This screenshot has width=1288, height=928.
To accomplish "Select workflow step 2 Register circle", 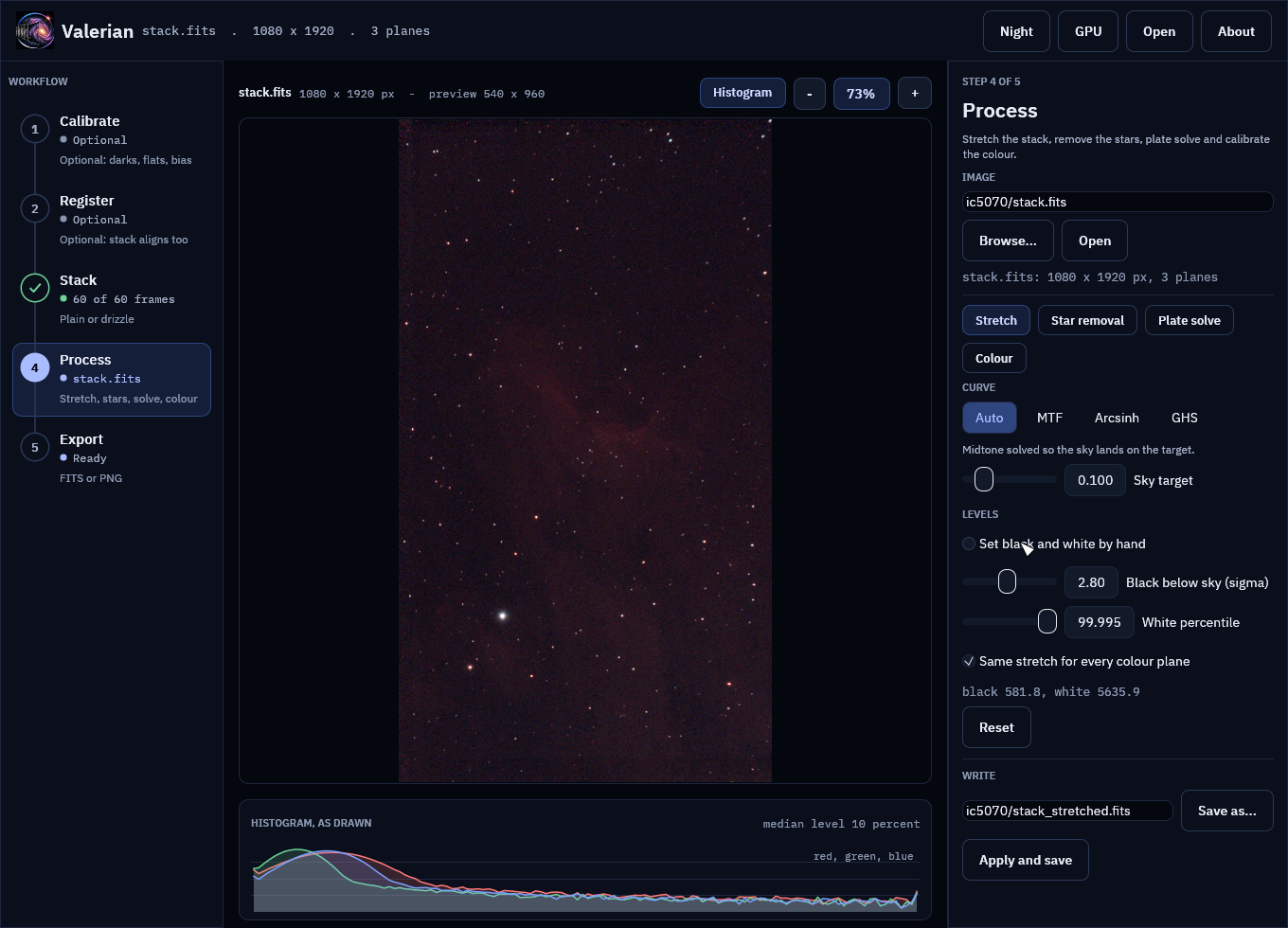I will click(35, 208).
